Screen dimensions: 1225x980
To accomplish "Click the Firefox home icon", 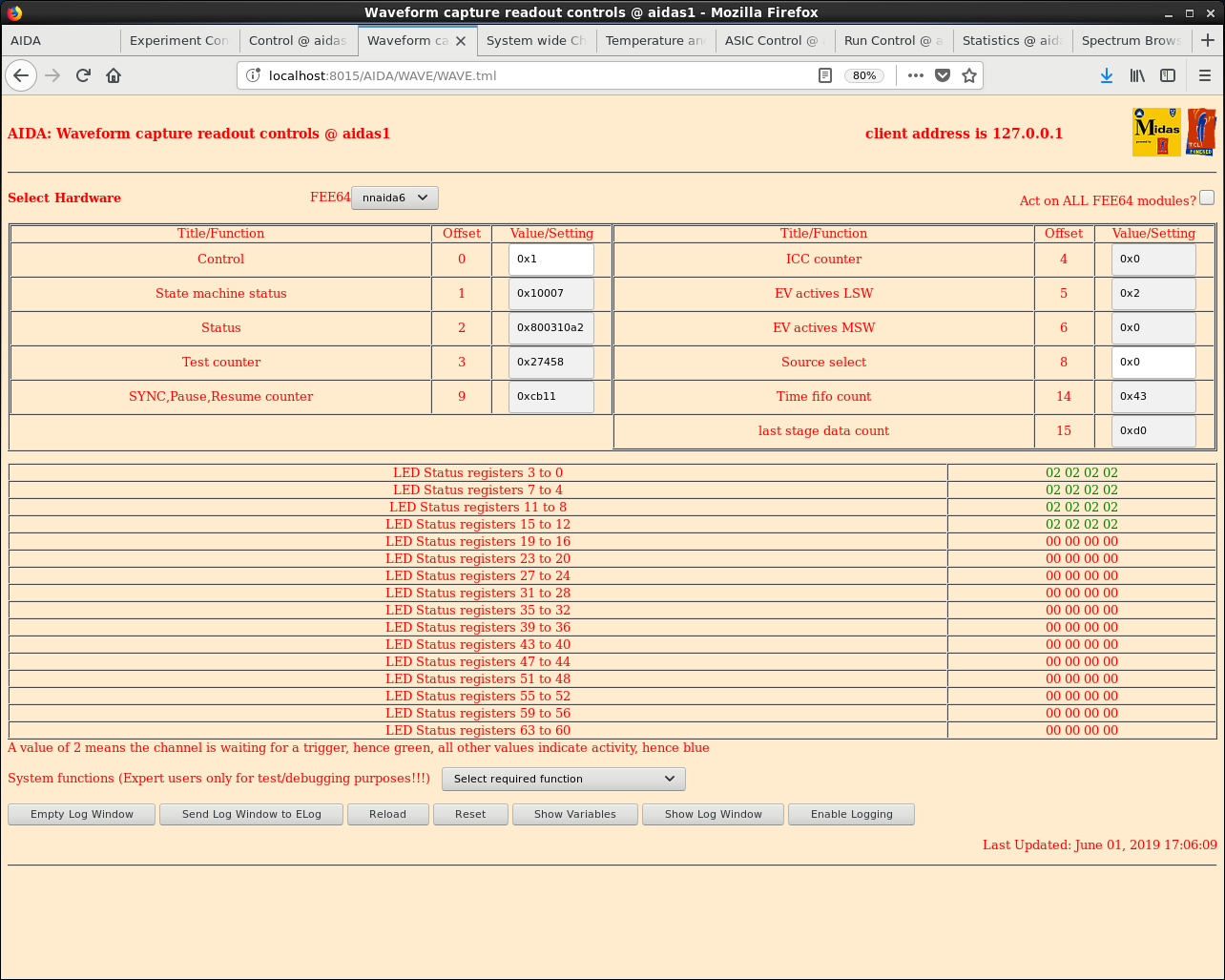I will point(114,75).
